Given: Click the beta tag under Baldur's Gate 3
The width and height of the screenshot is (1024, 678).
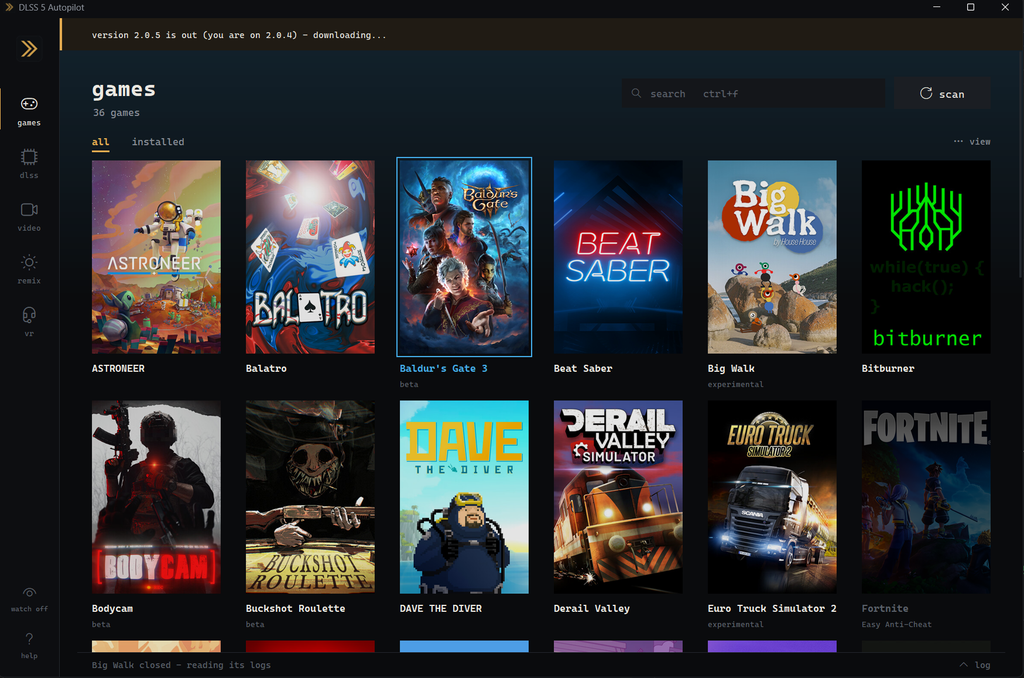Looking at the screenshot, I should tap(409, 384).
